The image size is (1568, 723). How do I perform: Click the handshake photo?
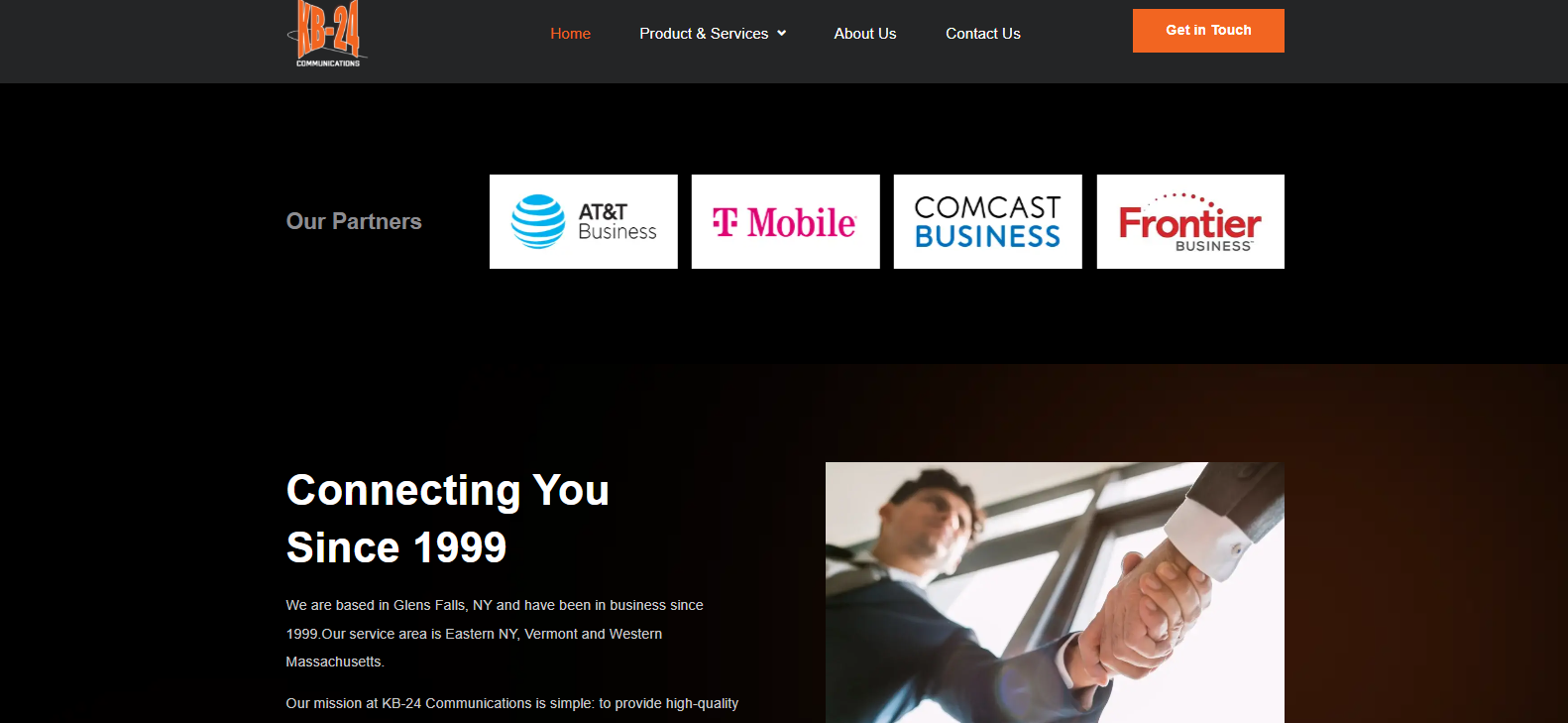(1055, 592)
